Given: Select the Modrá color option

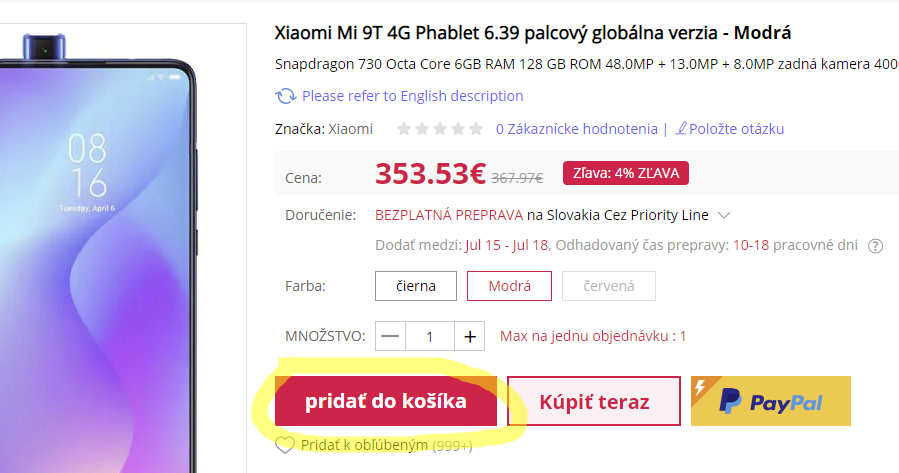Looking at the screenshot, I should tap(509, 286).
